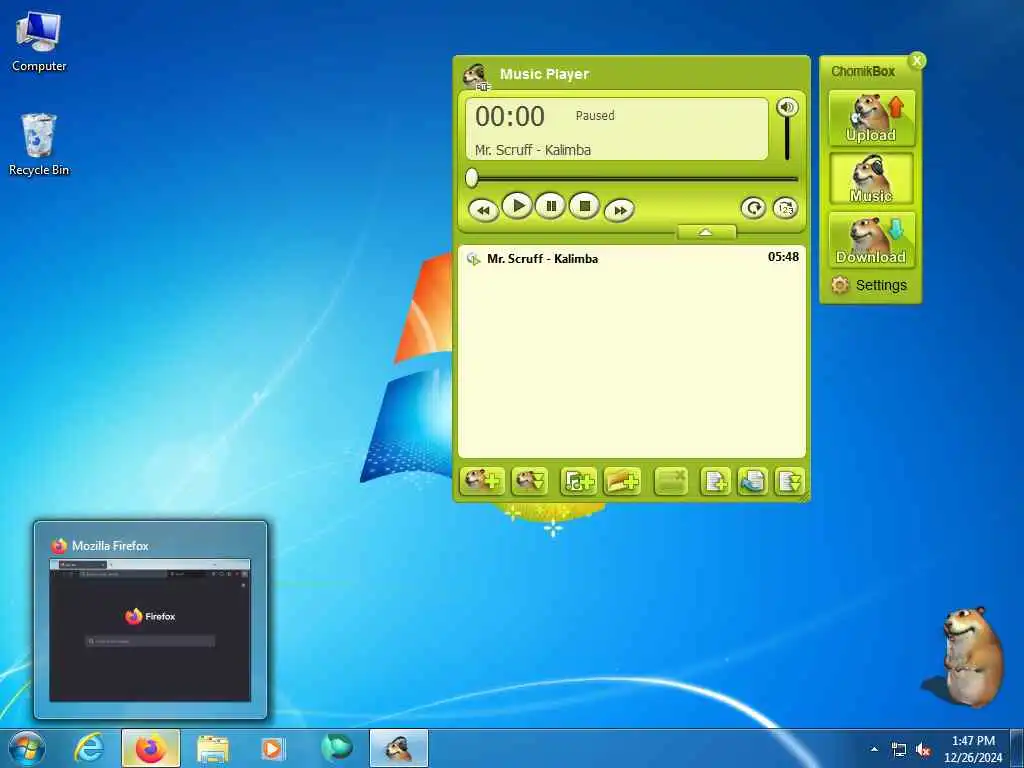Click the Firefox taskbar icon
1024x768 pixels.
(150, 748)
